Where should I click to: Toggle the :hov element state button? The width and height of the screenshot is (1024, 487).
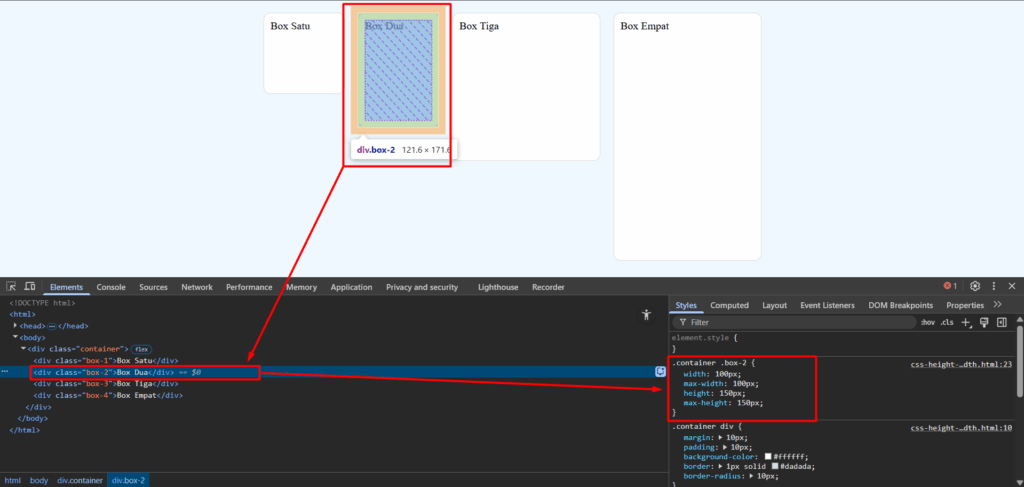[927, 322]
